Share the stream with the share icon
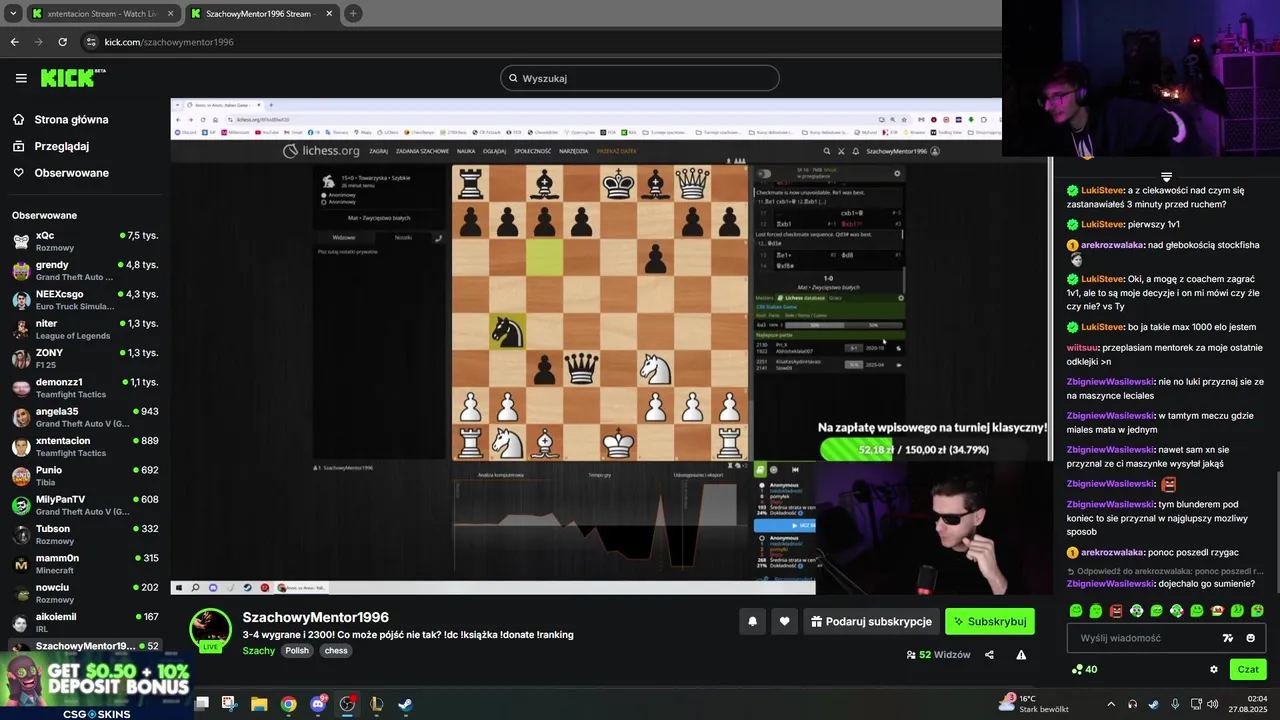This screenshot has width=1280, height=720. pos(989,655)
